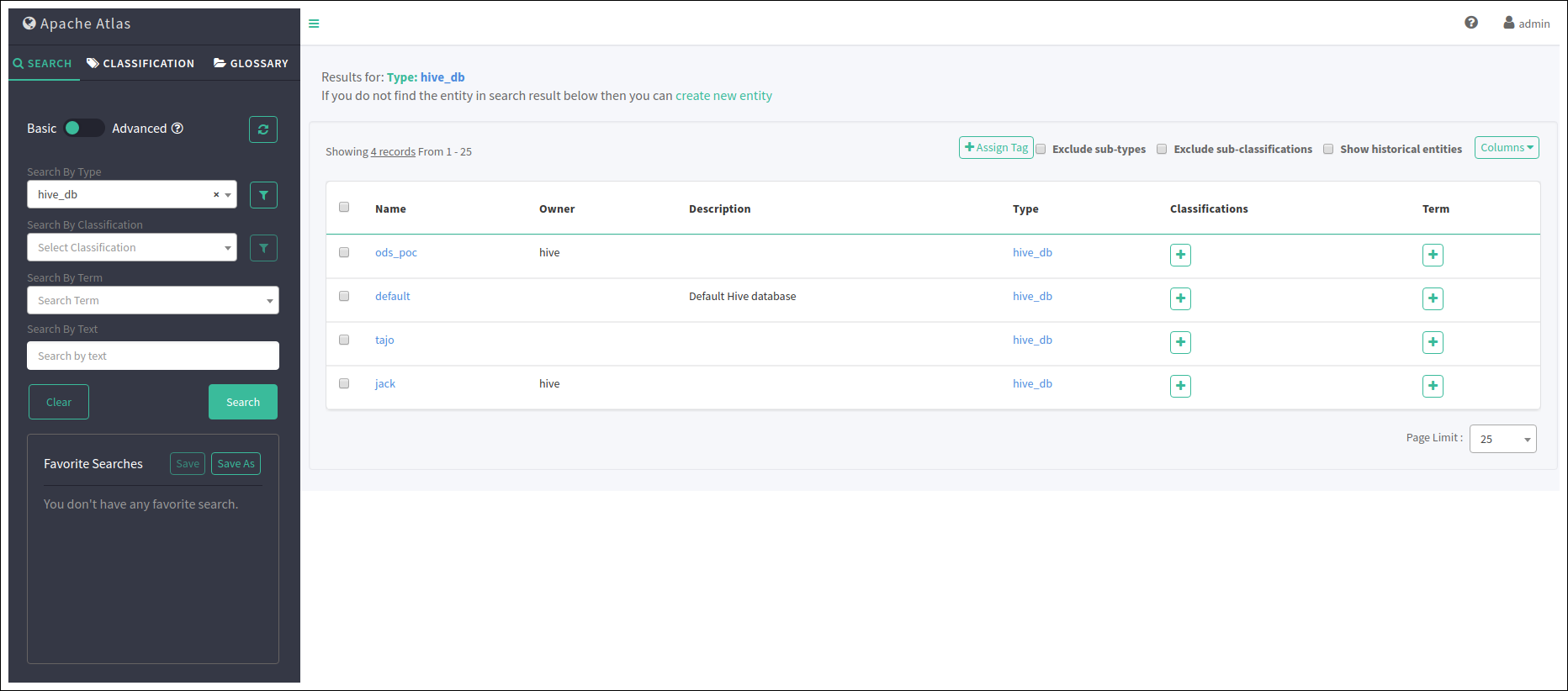Click the Name column header
1568x691 pixels.
click(x=390, y=208)
